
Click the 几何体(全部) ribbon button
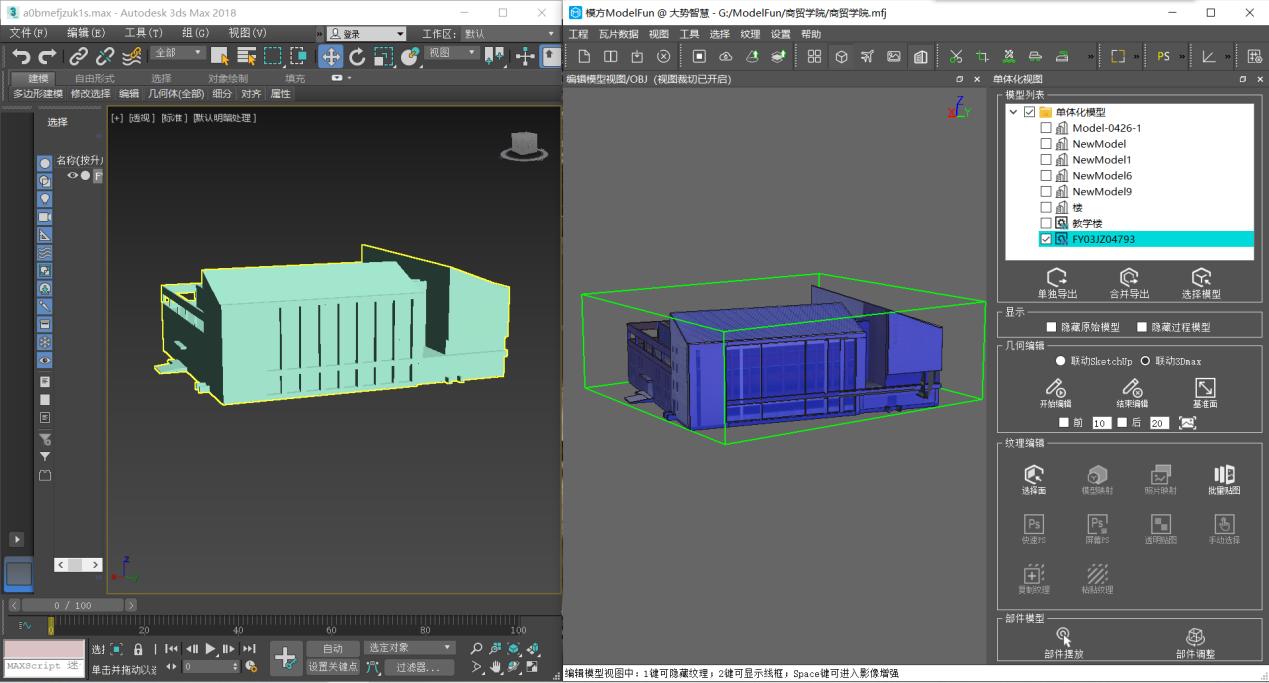[175, 94]
